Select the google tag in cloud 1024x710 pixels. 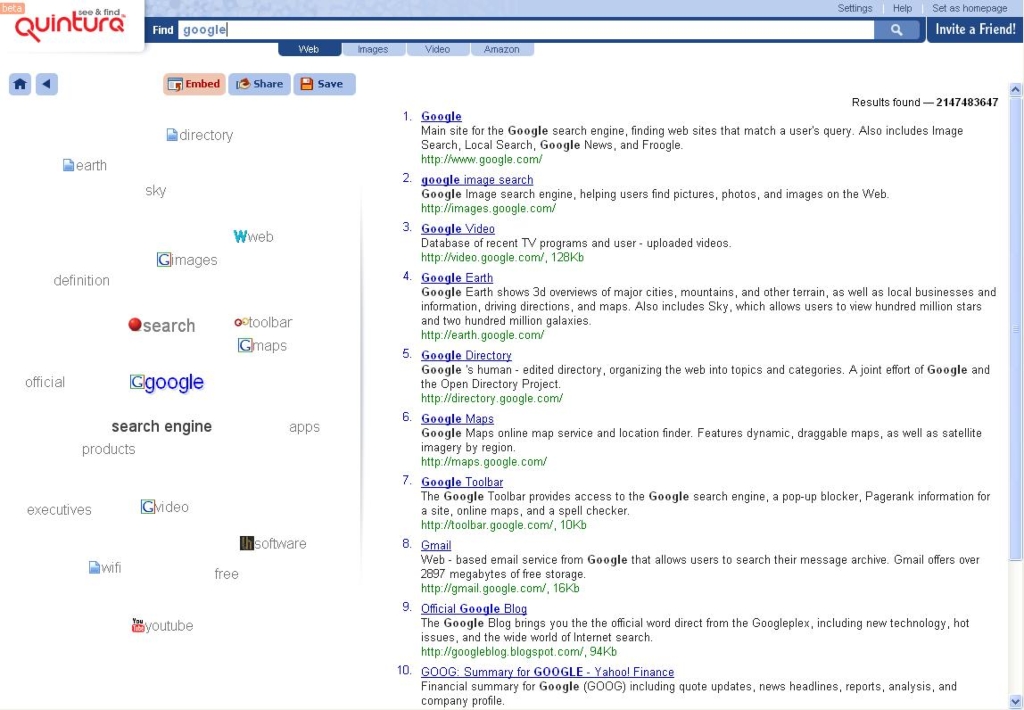[167, 382]
